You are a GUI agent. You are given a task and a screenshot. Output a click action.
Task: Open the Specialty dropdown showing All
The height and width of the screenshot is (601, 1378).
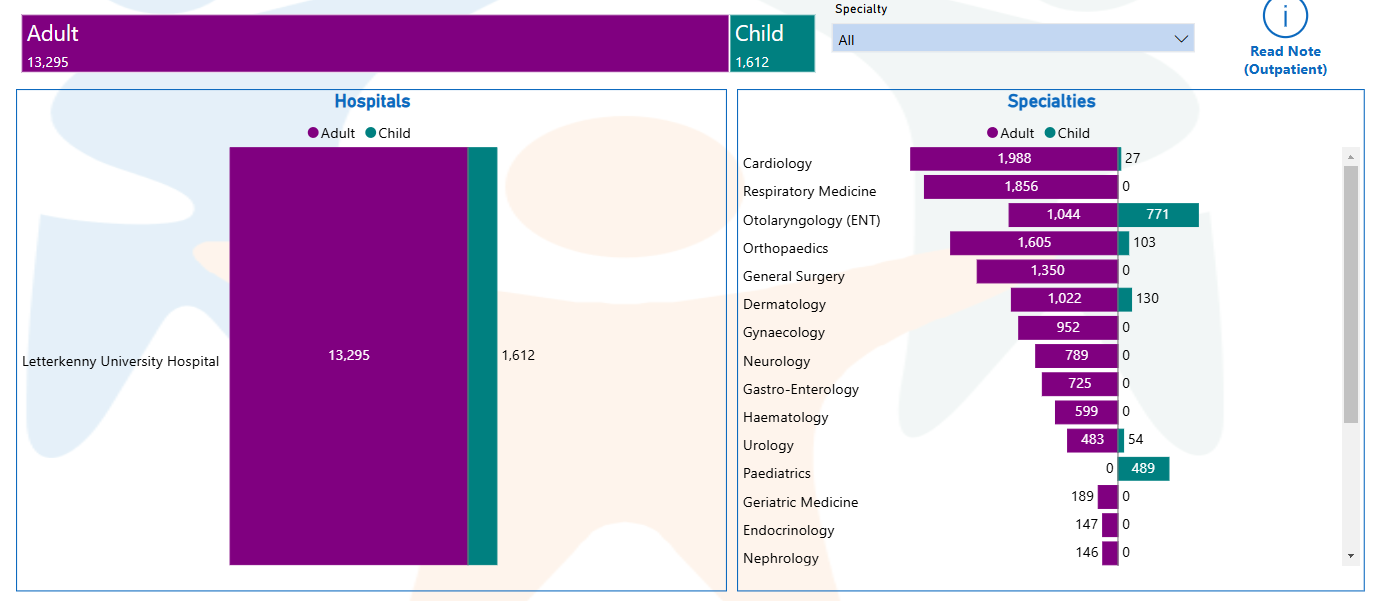[x=1000, y=39]
